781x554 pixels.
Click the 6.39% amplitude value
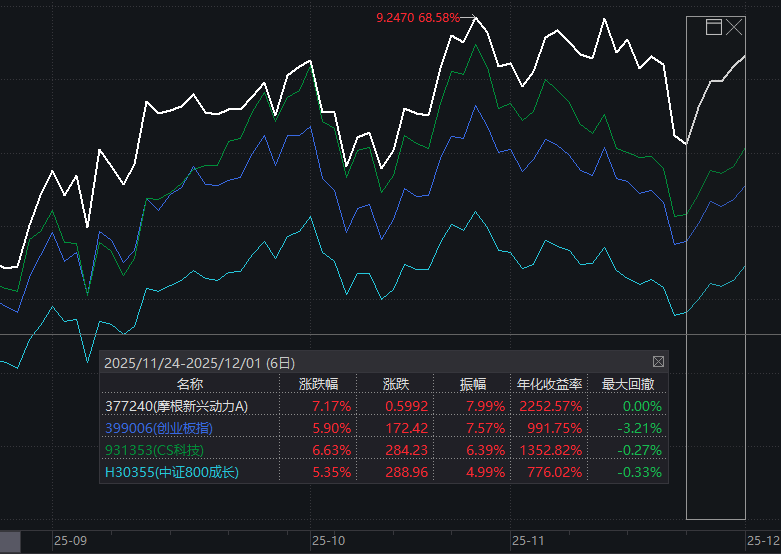(486, 450)
